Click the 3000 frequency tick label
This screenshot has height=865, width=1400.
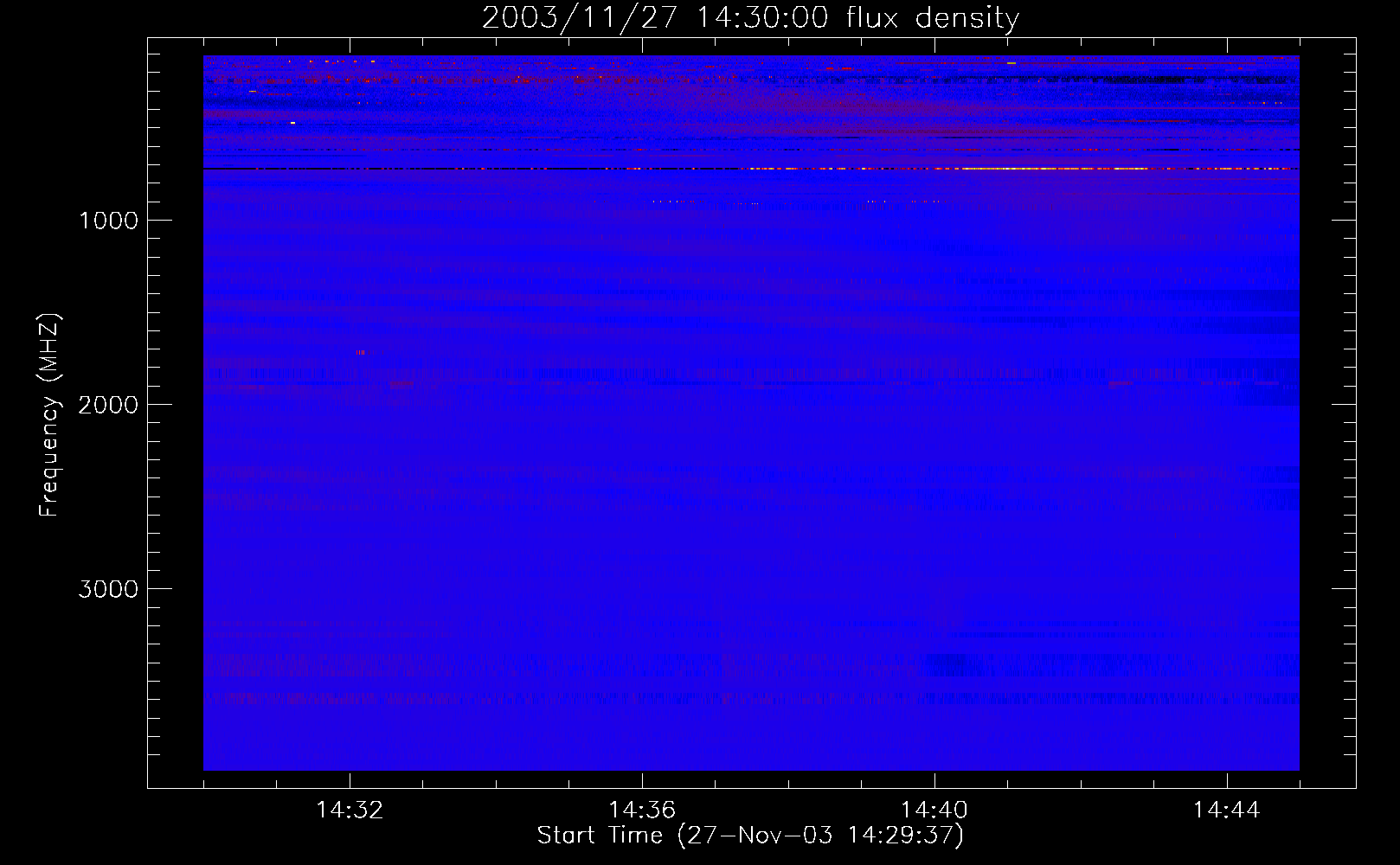[108, 589]
